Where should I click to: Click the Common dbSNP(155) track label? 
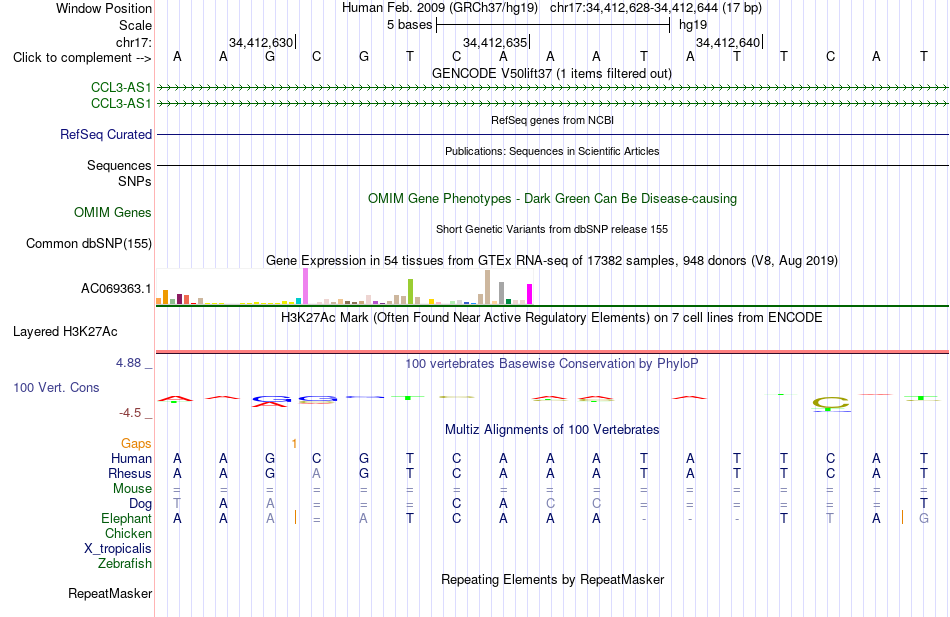coord(88,243)
